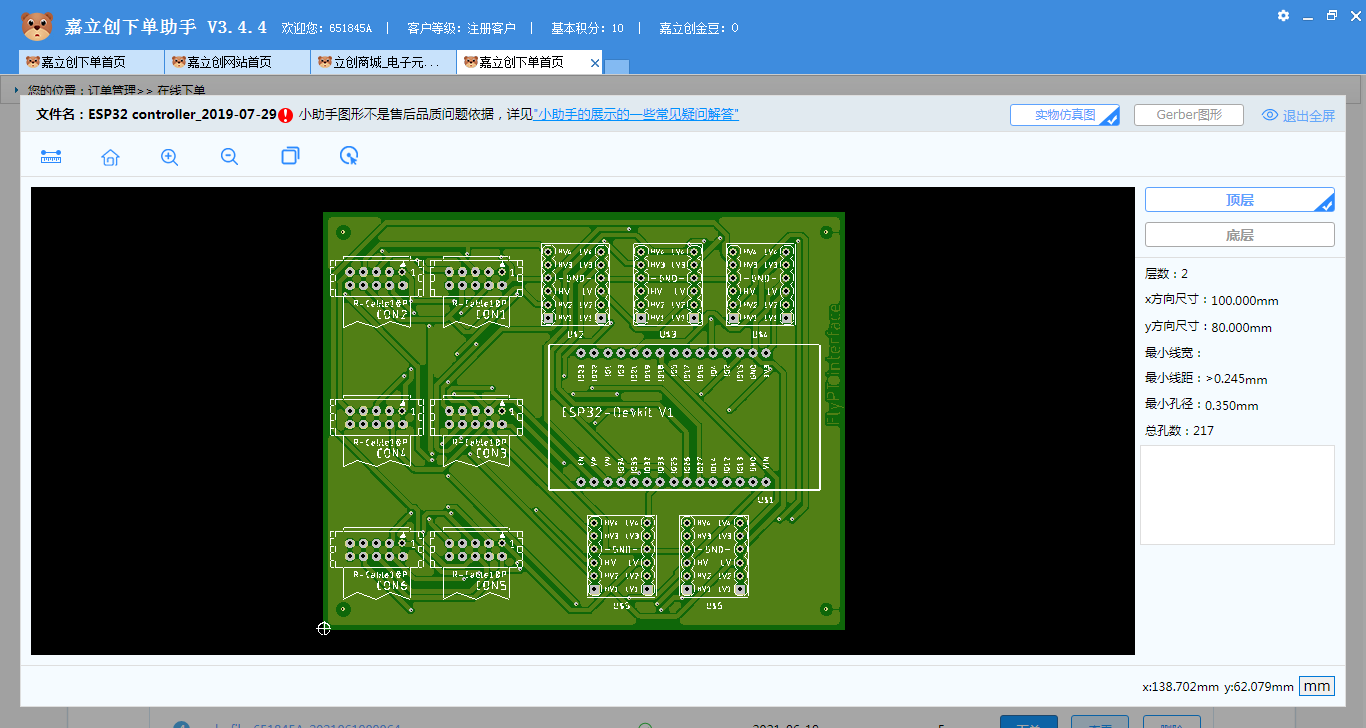
Task: Click the 最小线宽 label
Action: tap(1174, 353)
